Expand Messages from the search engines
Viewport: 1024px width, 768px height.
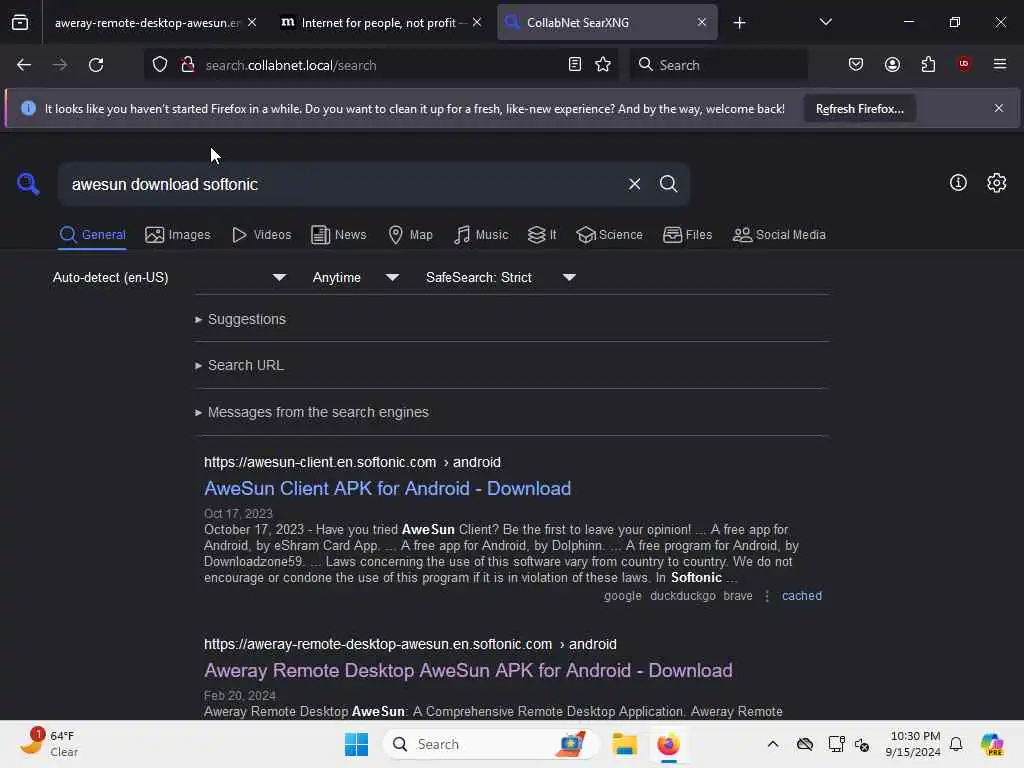pos(312,413)
